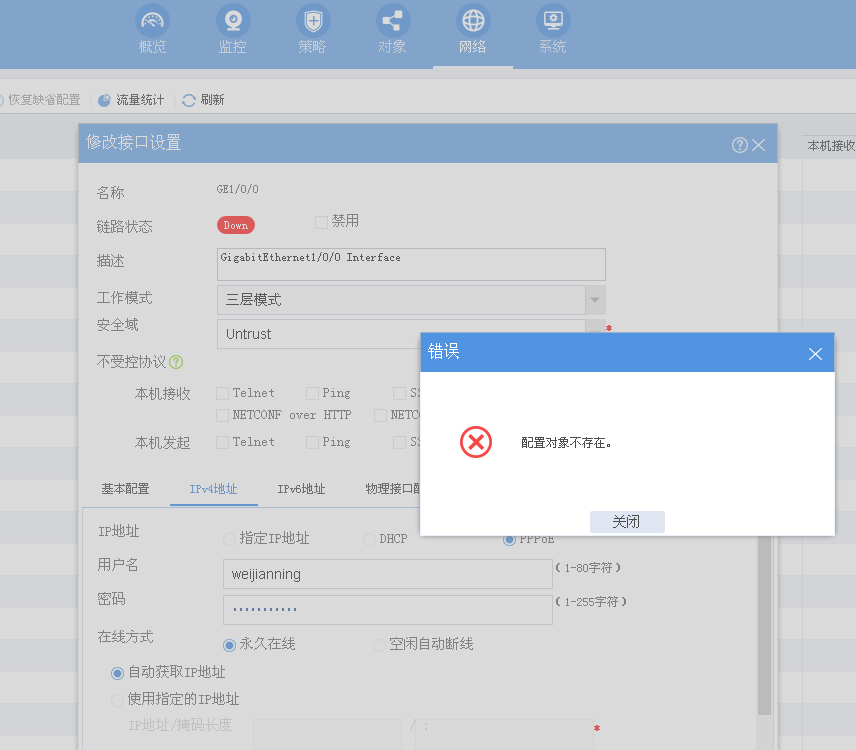Image resolution: width=856 pixels, height=750 pixels.
Task: Click the red error icon in dialog
Action: [x=475, y=442]
